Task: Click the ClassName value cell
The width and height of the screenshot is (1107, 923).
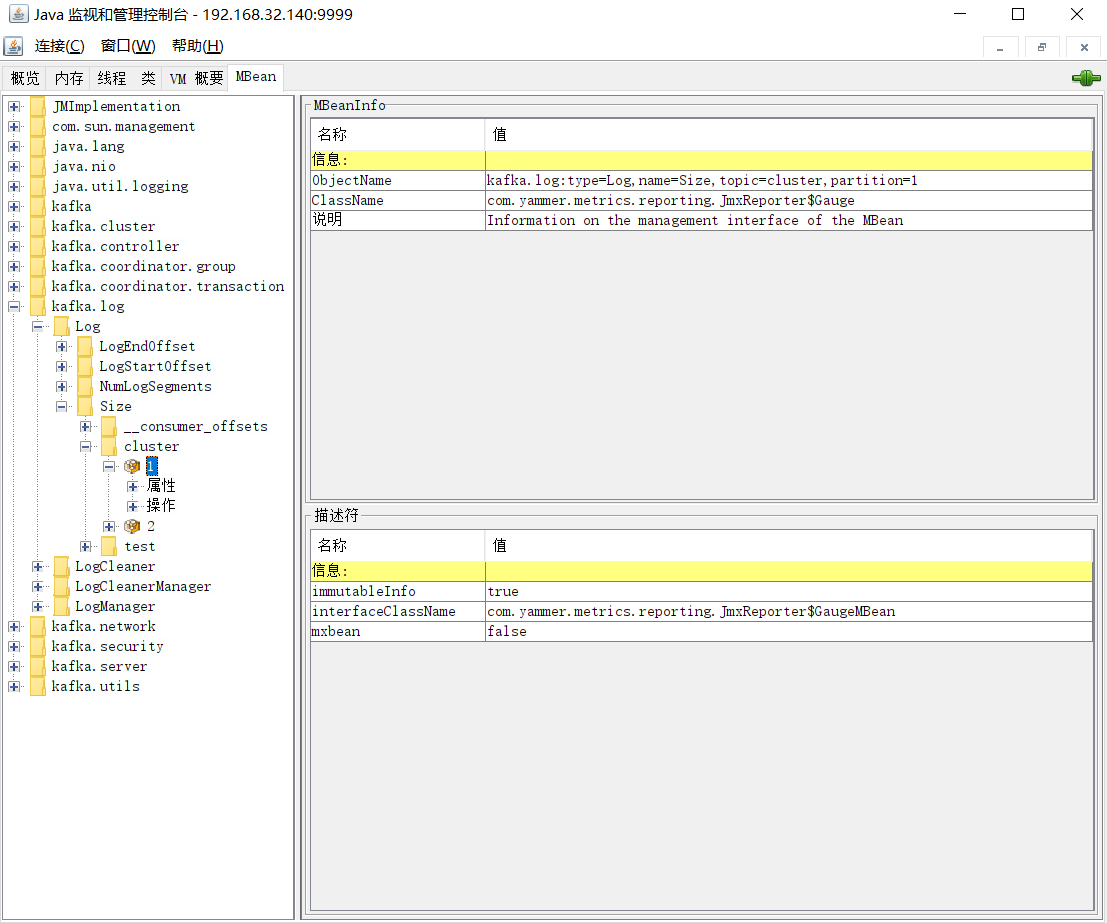Action: click(789, 201)
